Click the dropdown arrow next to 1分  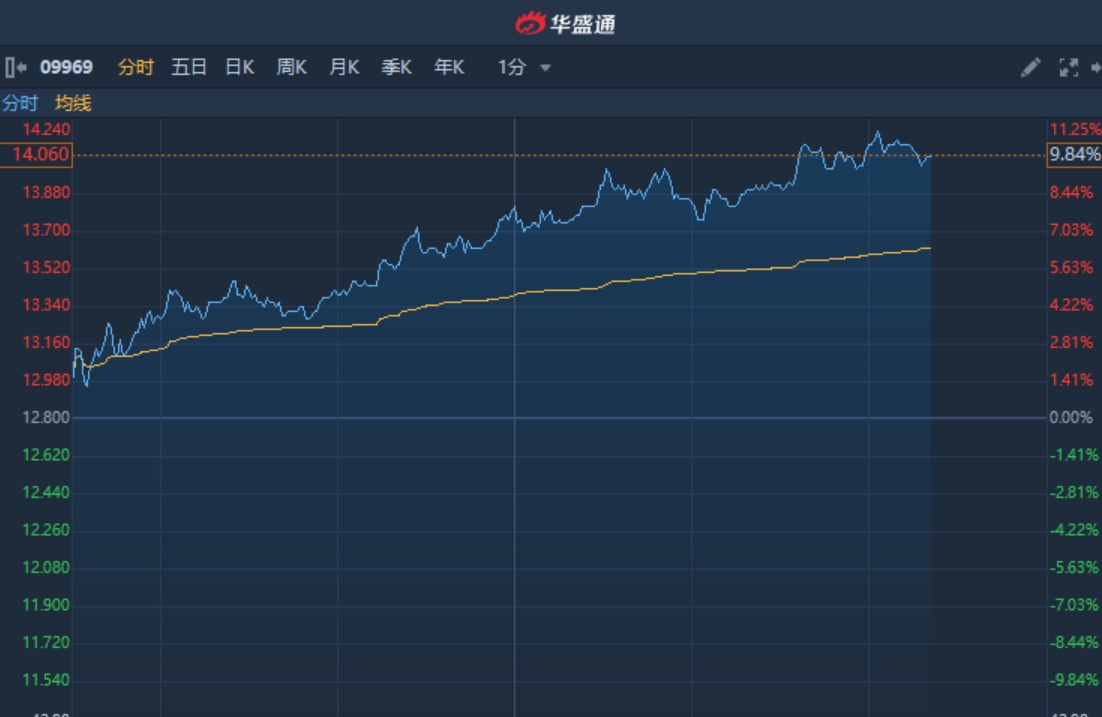(x=545, y=68)
